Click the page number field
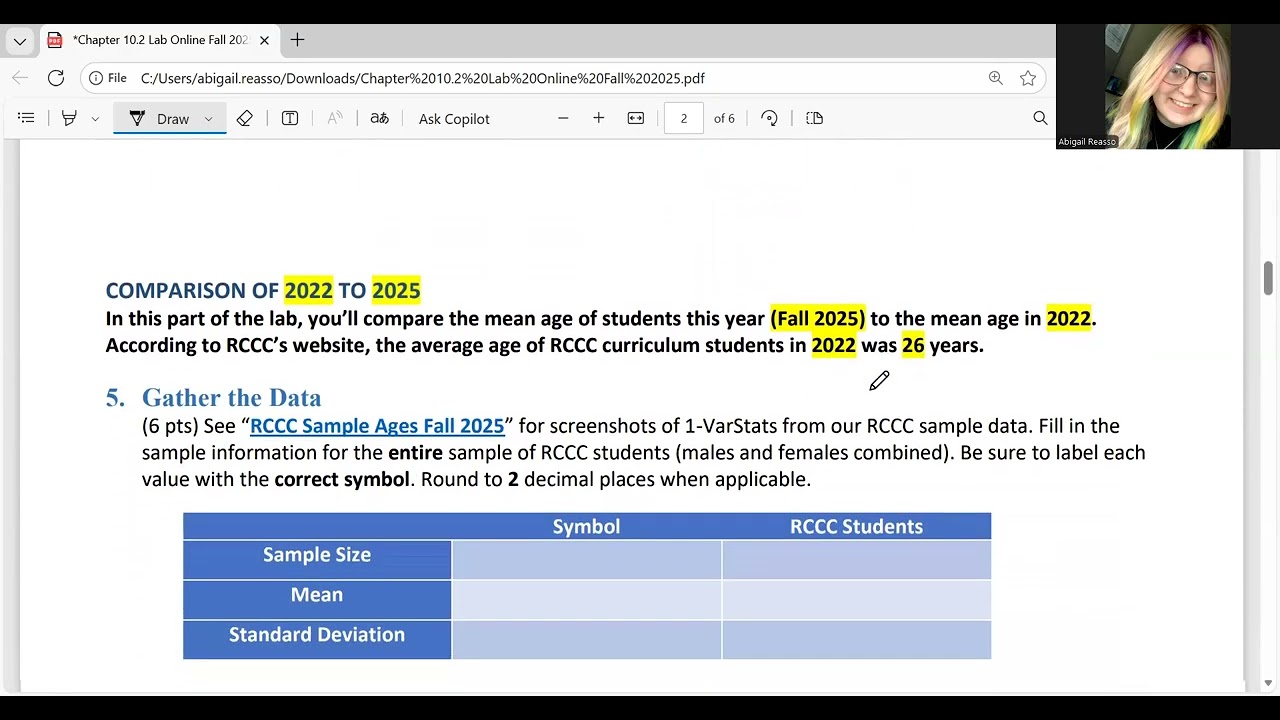The height and width of the screenshot is (720, 1280). click(684, 118)
